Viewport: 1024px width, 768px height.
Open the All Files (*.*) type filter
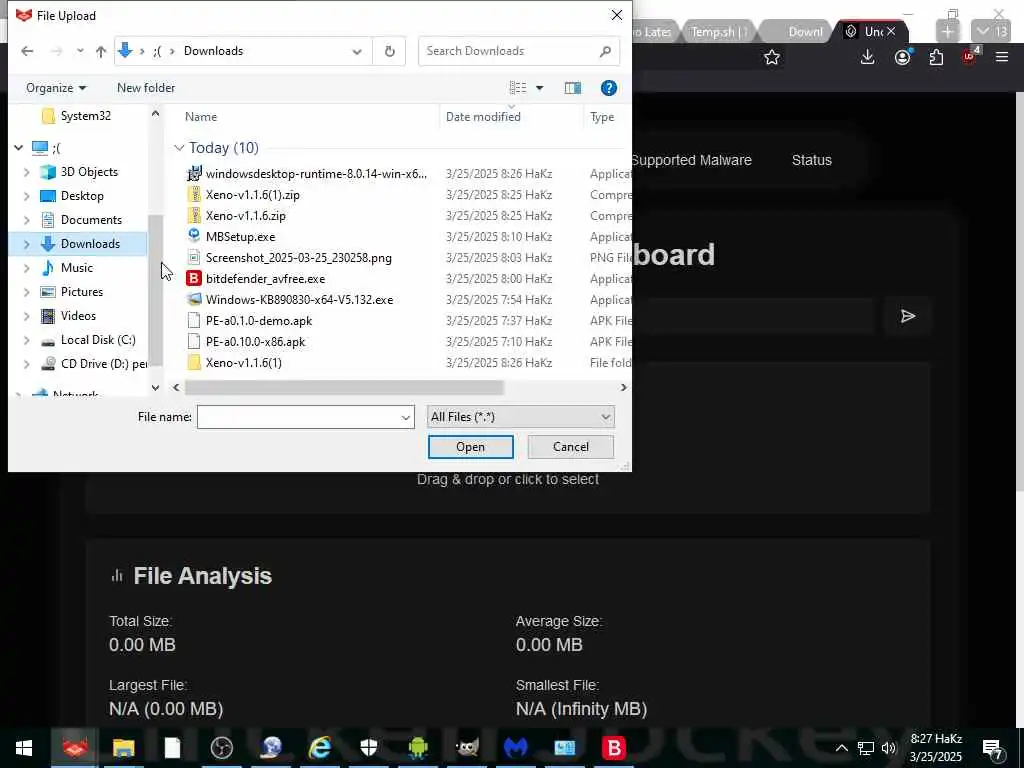tap(520, 417)
